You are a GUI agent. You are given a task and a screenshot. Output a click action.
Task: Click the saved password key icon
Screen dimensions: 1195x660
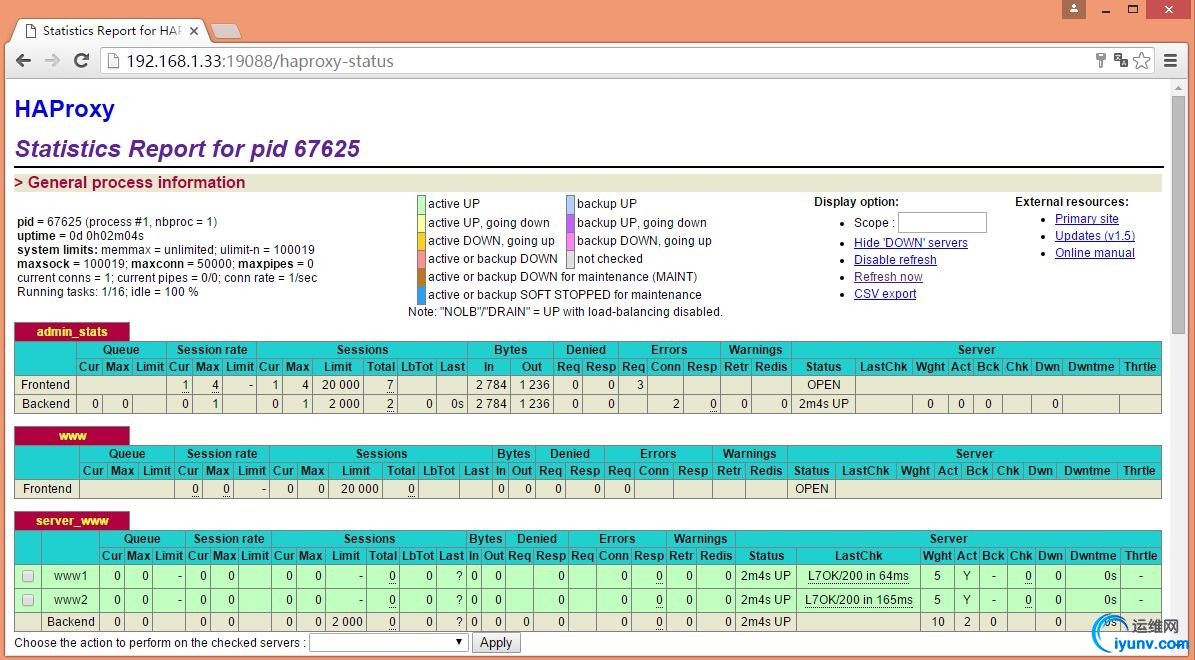click(x=1100, y=61)
